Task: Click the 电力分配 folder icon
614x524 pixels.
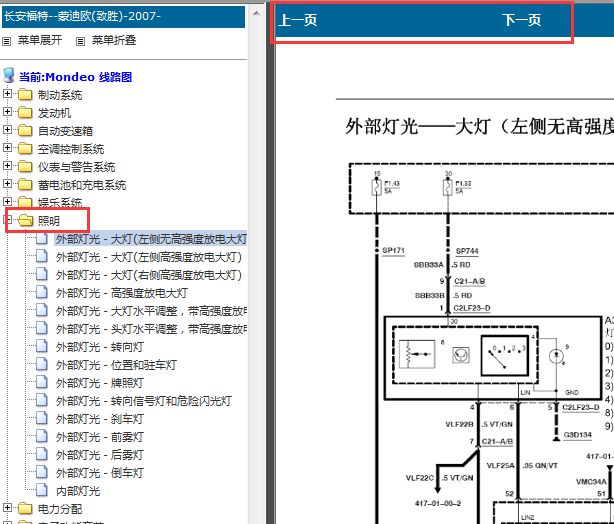Action: point(25,509)
